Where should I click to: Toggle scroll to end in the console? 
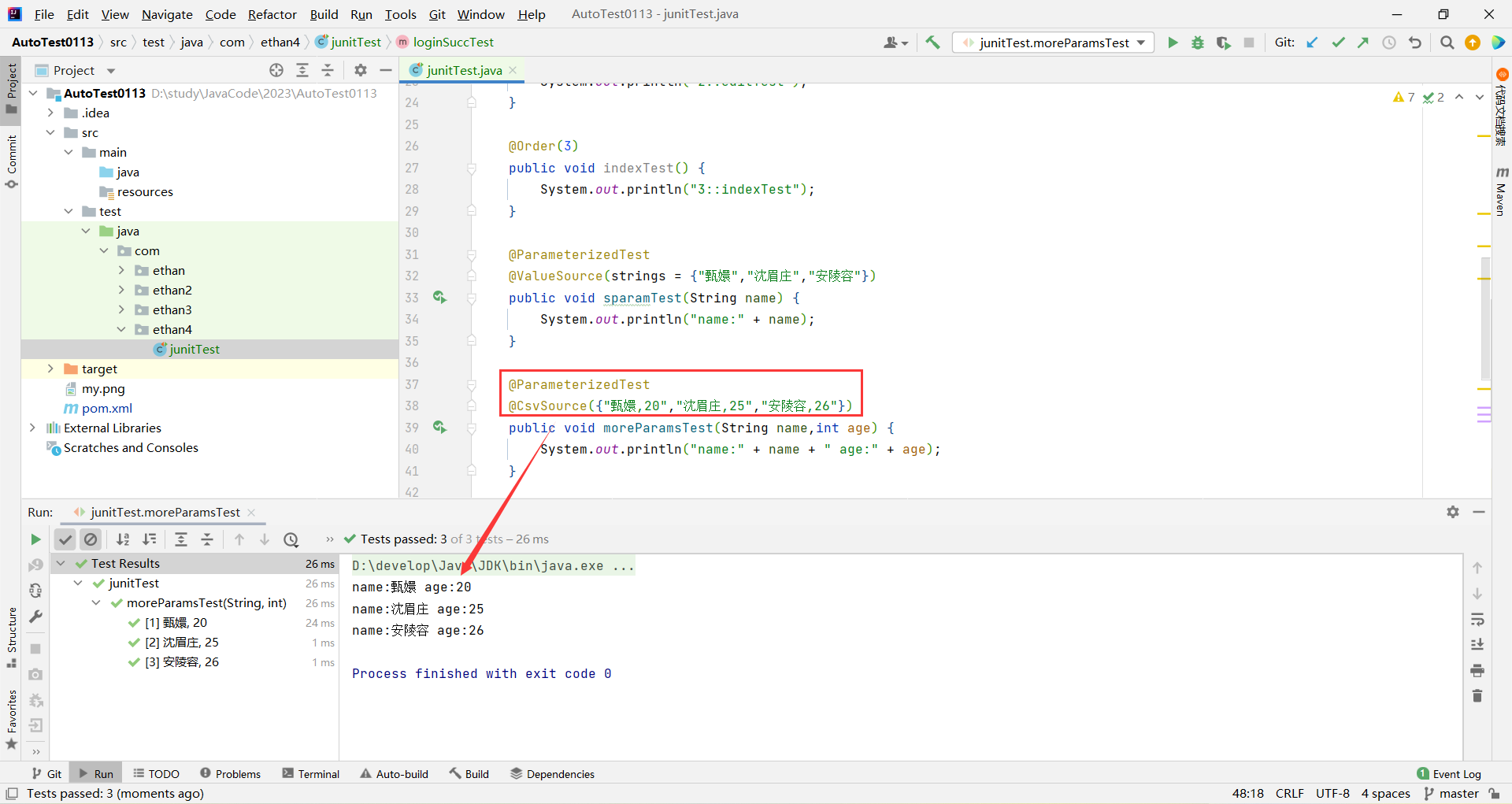1477,645
